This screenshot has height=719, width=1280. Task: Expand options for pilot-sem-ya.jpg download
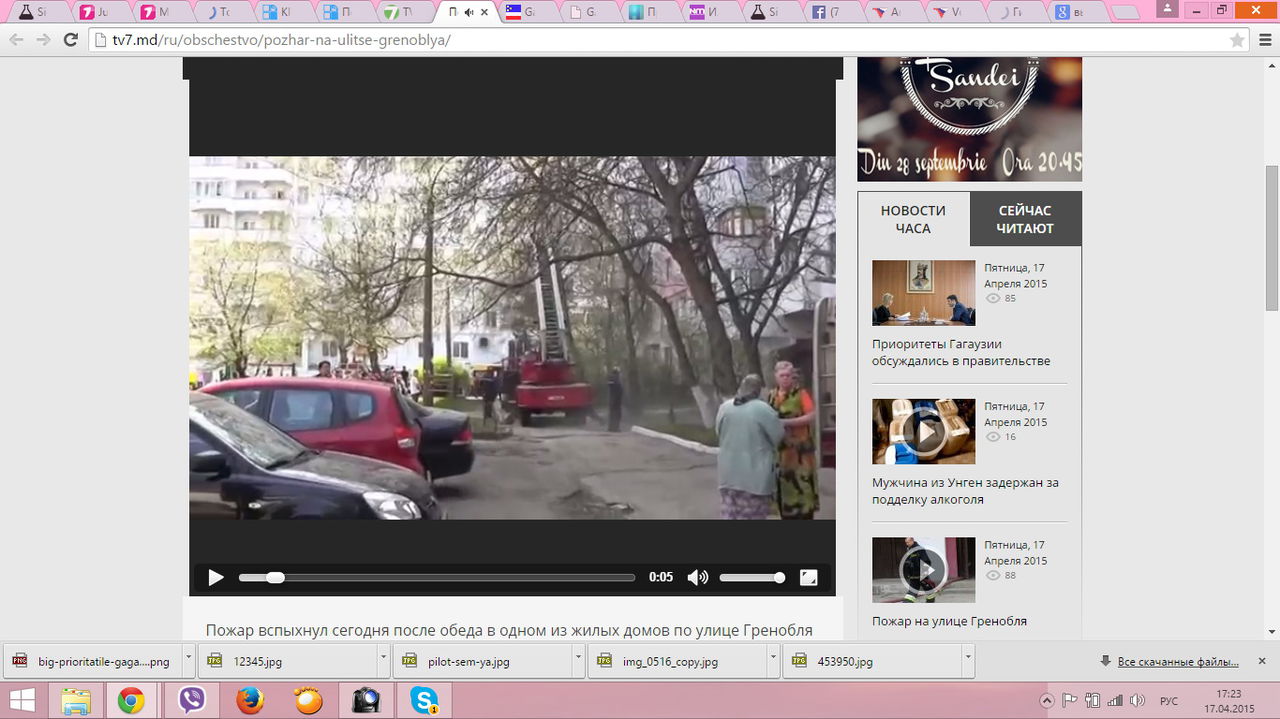click(x=579, y=661)
